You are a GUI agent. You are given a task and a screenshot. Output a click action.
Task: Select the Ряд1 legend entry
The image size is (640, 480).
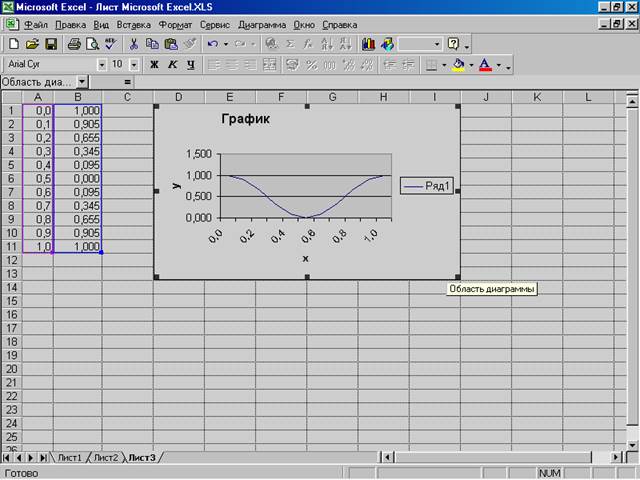(x=427, y=186)
